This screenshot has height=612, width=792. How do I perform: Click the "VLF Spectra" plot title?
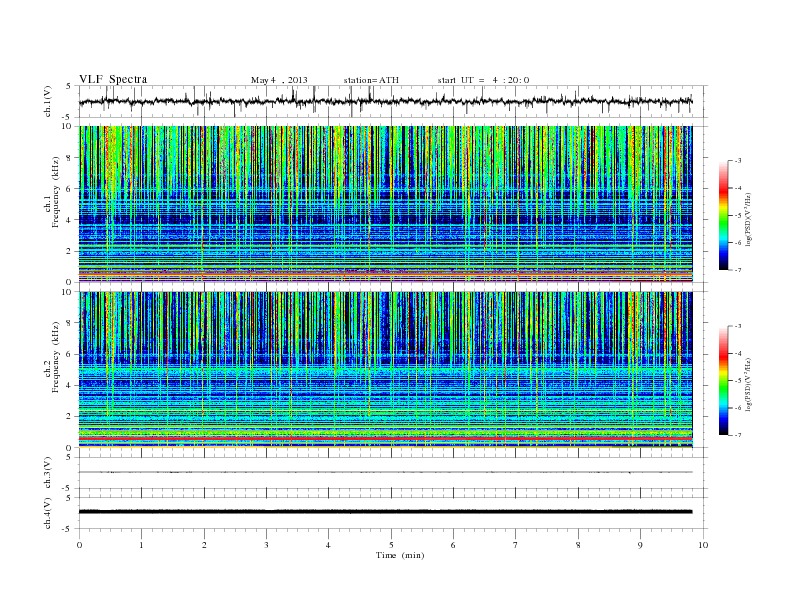pos(113,79)
